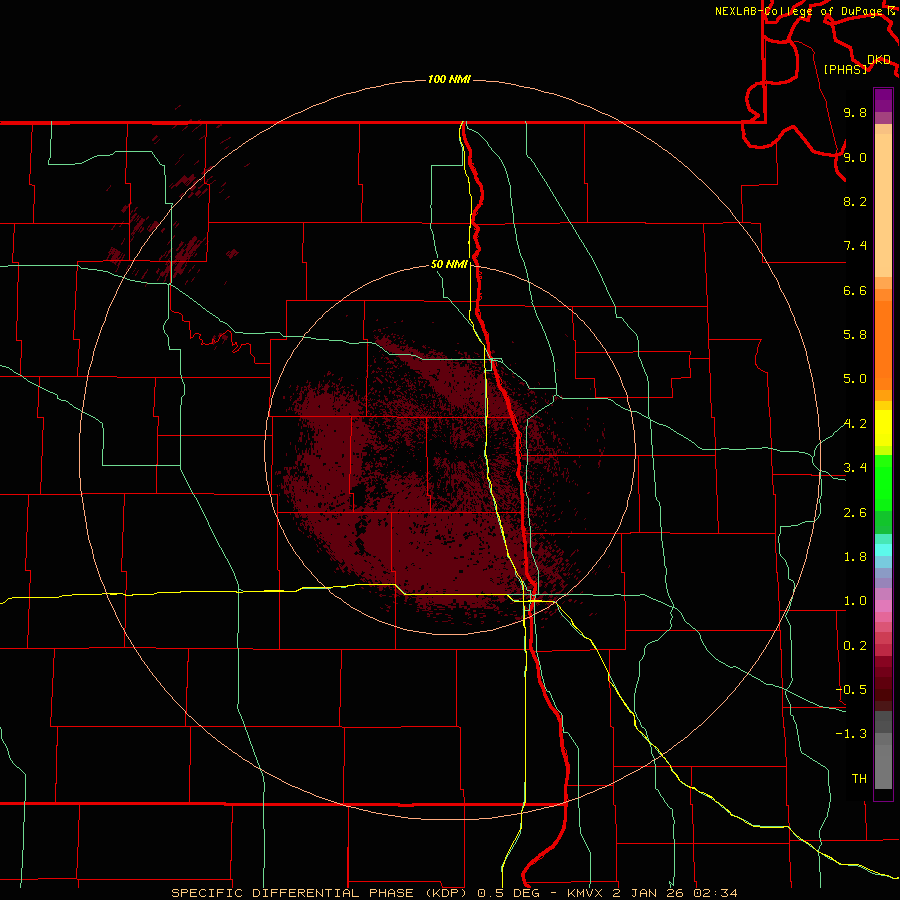Image resolution: width=900 pixels, height=900 pixels.
Task: Click the "DKD" label above the scale
Action: coord(879,60)
